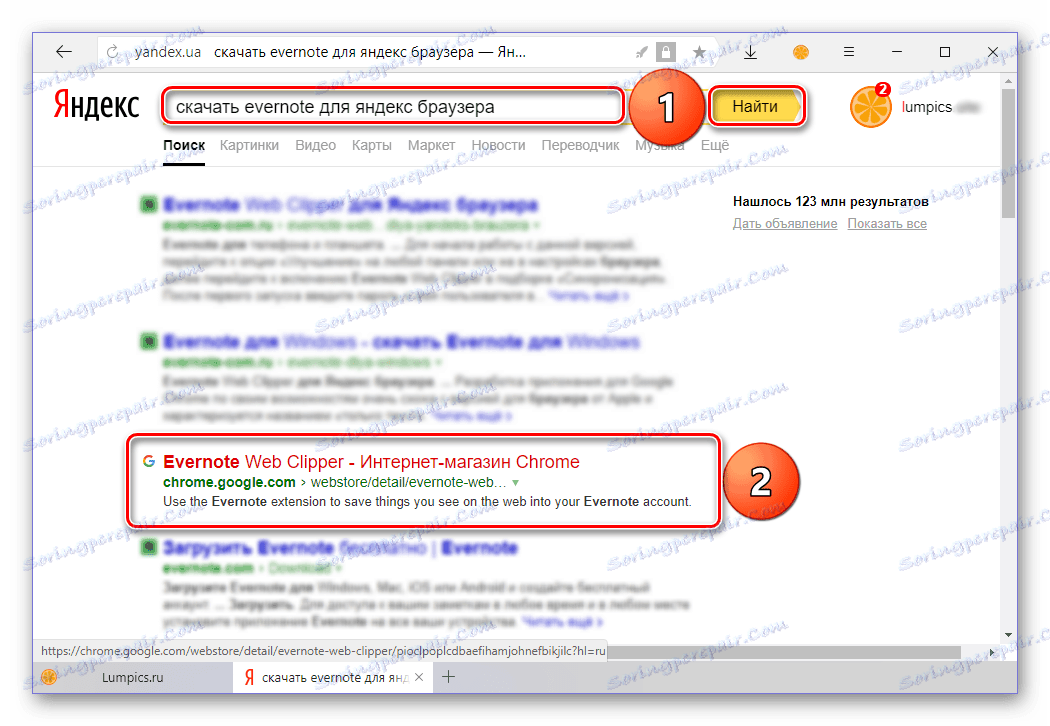Open the turbo mode rocket icon
The image size is (1050, 726).
[x=641, y=52]
